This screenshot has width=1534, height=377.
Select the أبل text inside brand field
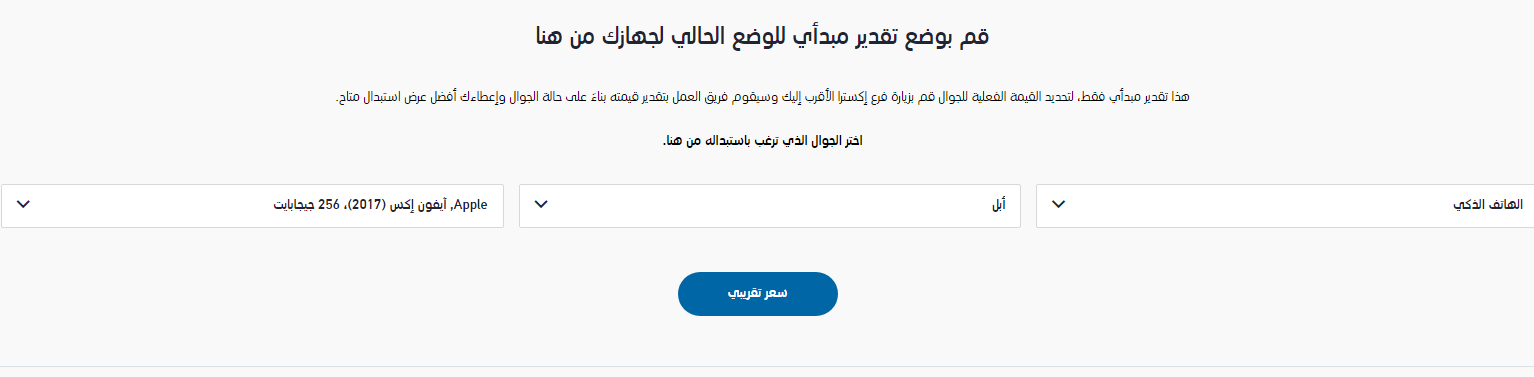(997, 204)
